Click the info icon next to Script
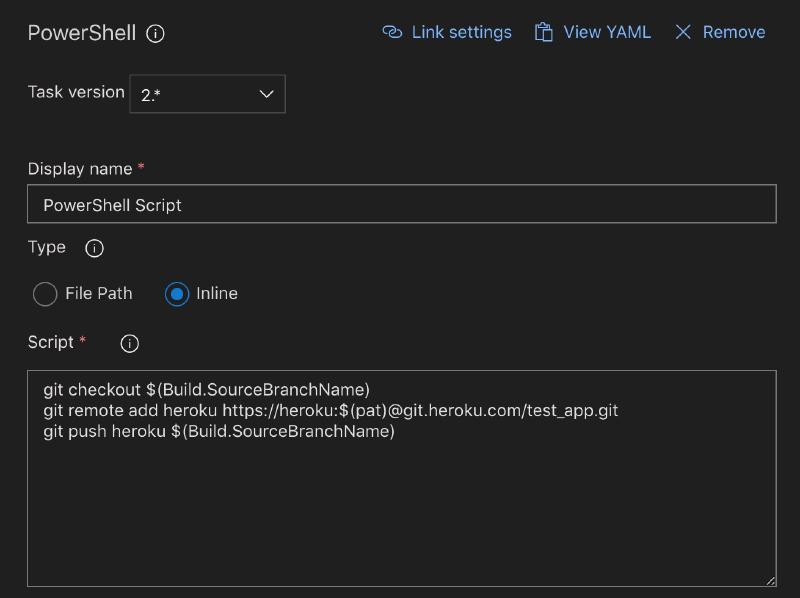The width and height of the screenshot is (800, 598). tap(128, 342)
